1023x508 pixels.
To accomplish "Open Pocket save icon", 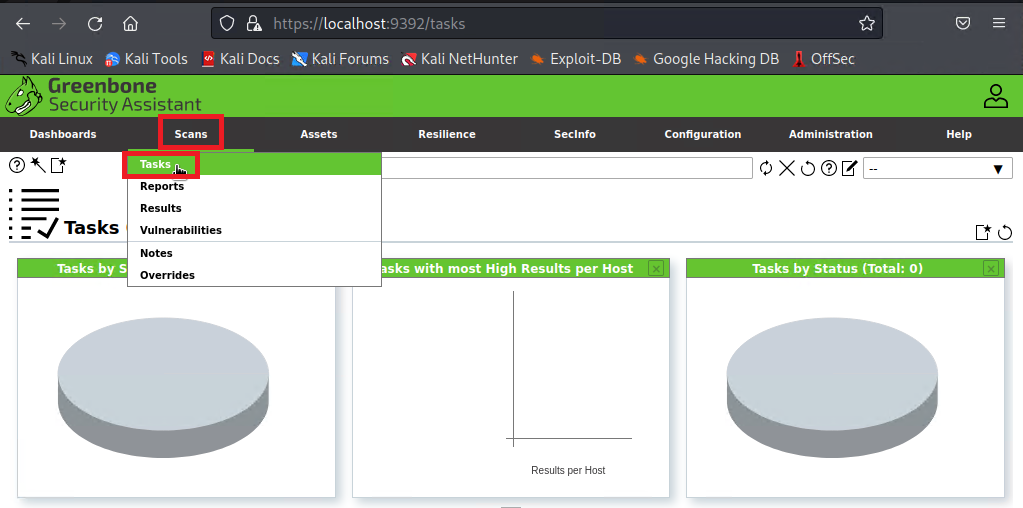I will click(963, 23).
